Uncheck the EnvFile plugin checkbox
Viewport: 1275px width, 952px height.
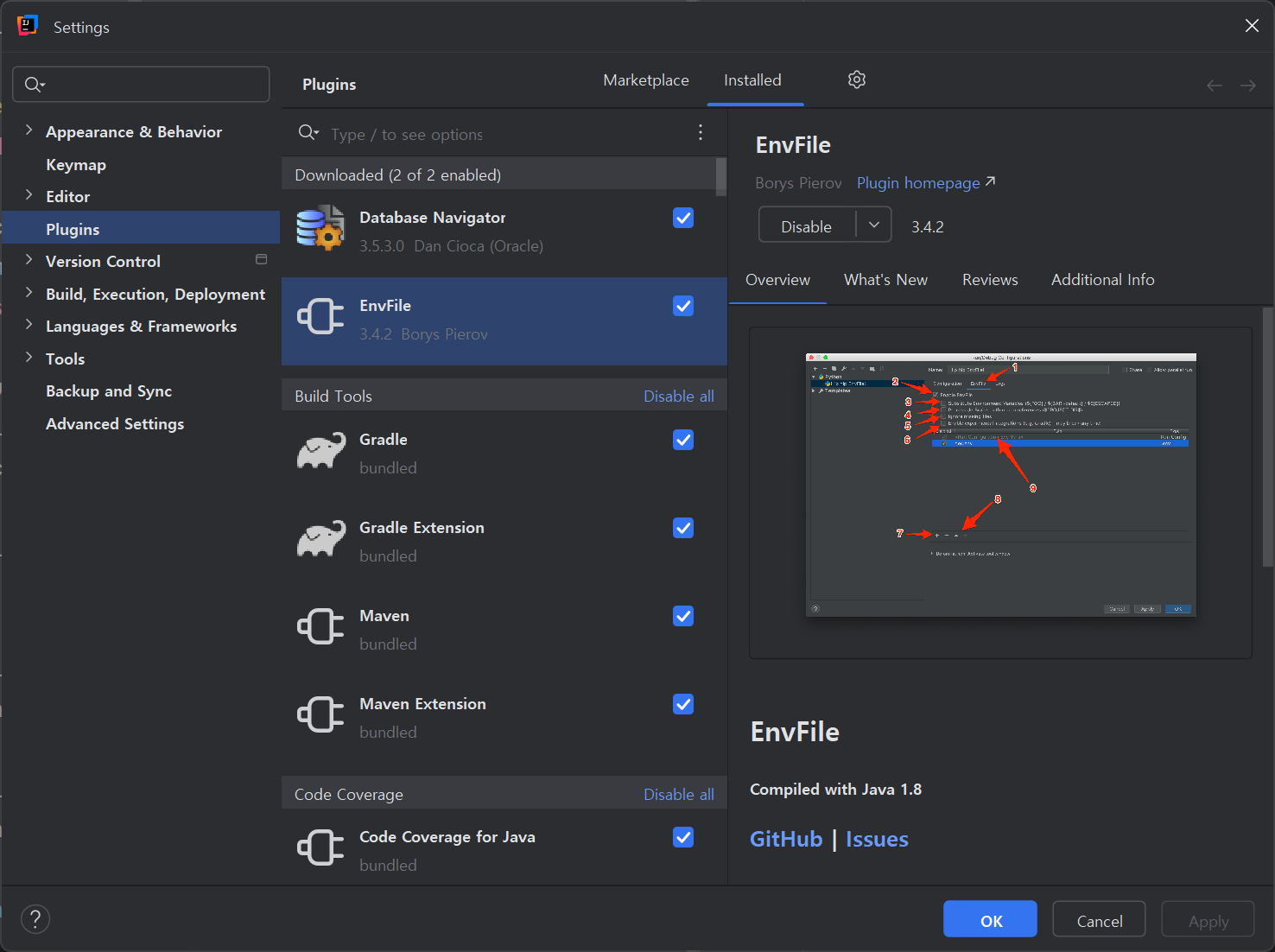pyautogui.click(x=683, y=306)
